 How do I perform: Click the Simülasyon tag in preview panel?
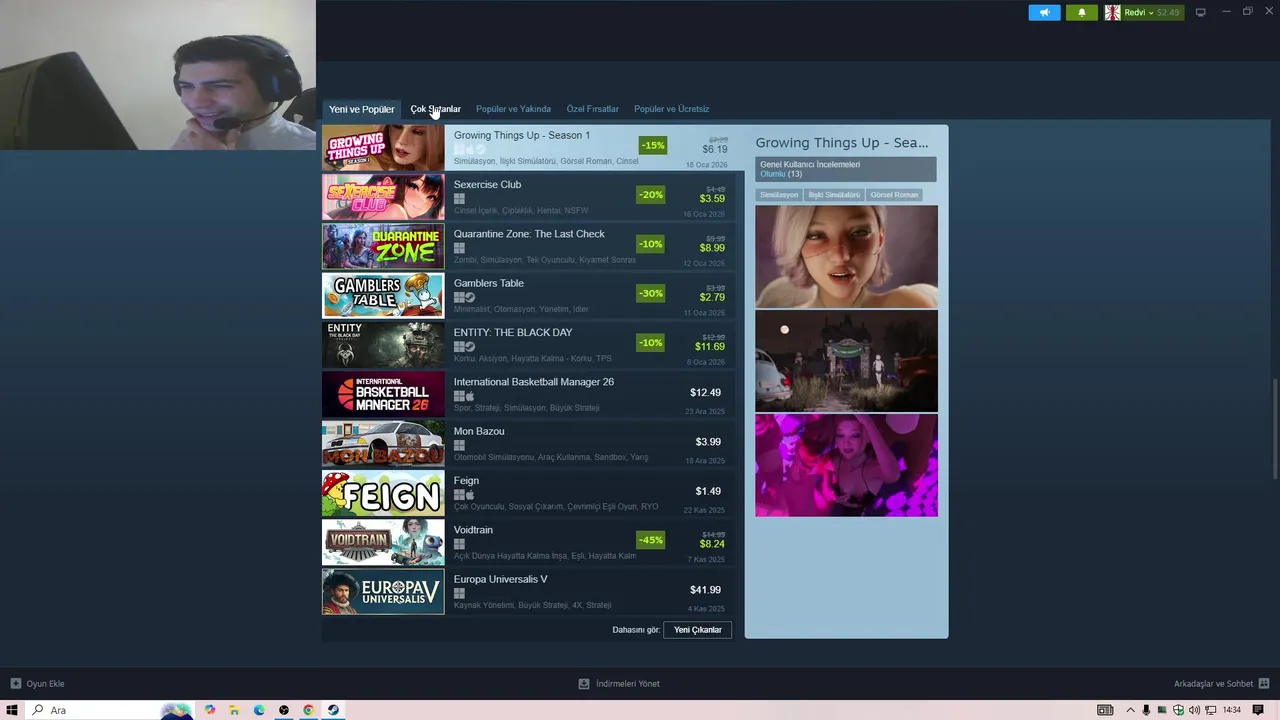tap(779, 195)
